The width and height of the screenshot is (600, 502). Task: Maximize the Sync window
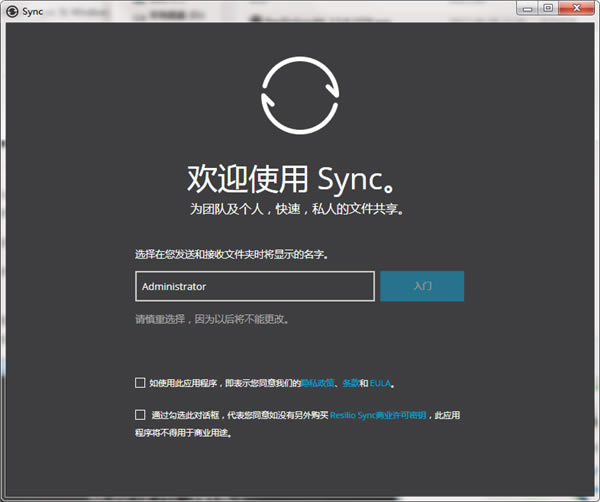548,9
